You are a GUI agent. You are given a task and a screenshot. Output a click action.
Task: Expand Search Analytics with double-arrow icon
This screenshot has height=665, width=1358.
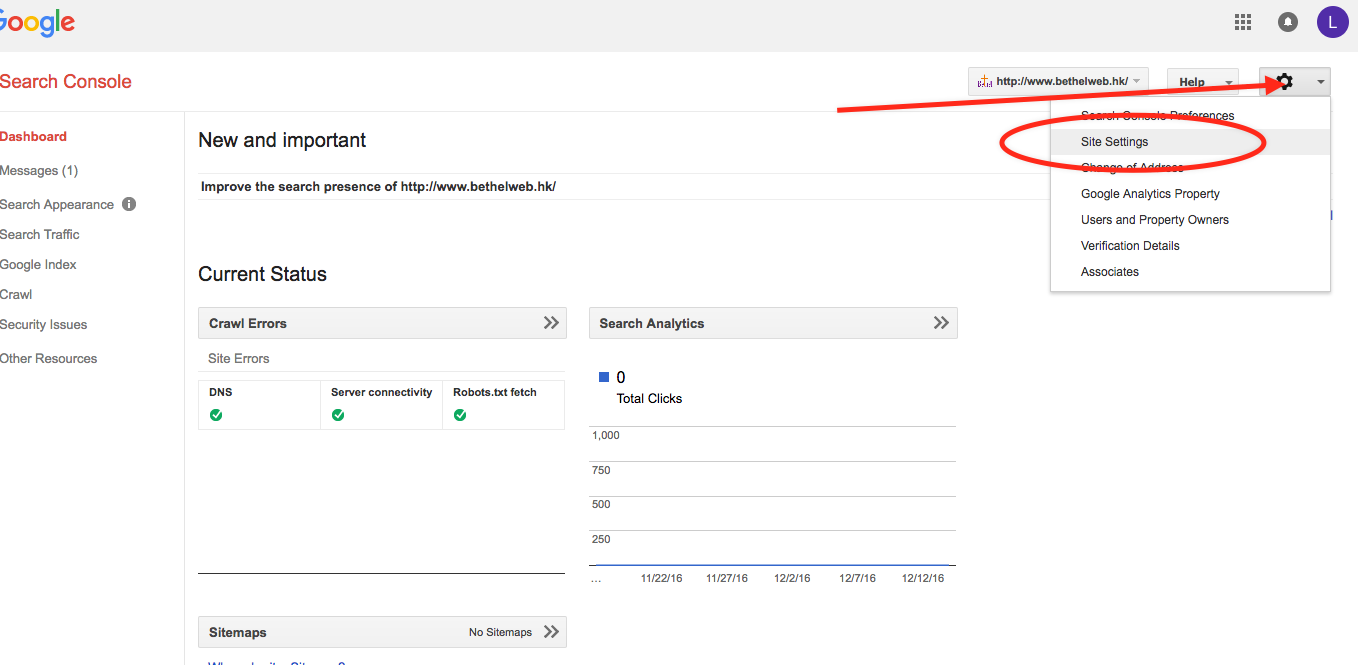click(x=941, y=323)
